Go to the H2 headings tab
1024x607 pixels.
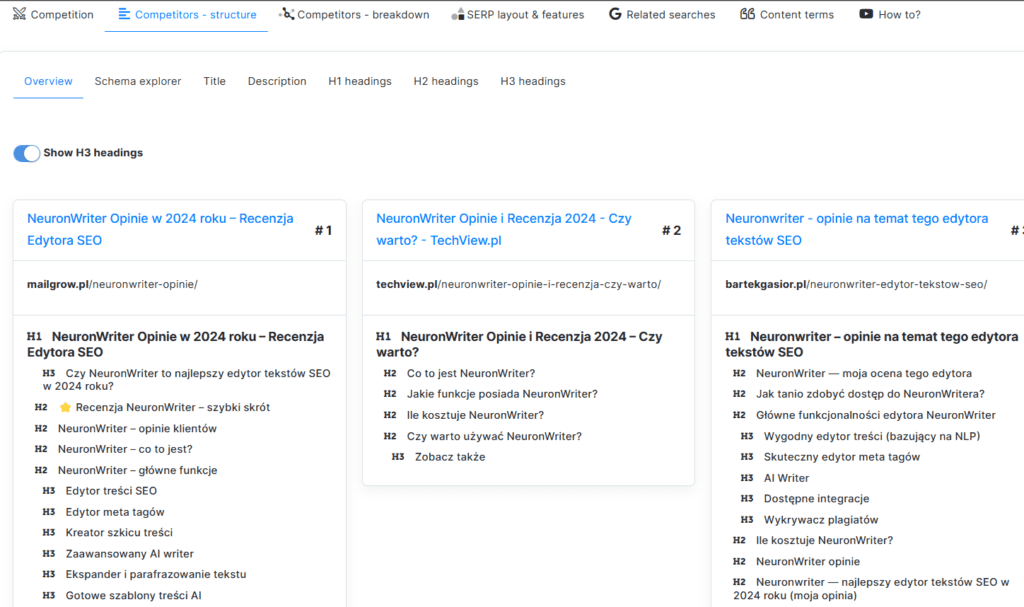click(x=446, y=82)
